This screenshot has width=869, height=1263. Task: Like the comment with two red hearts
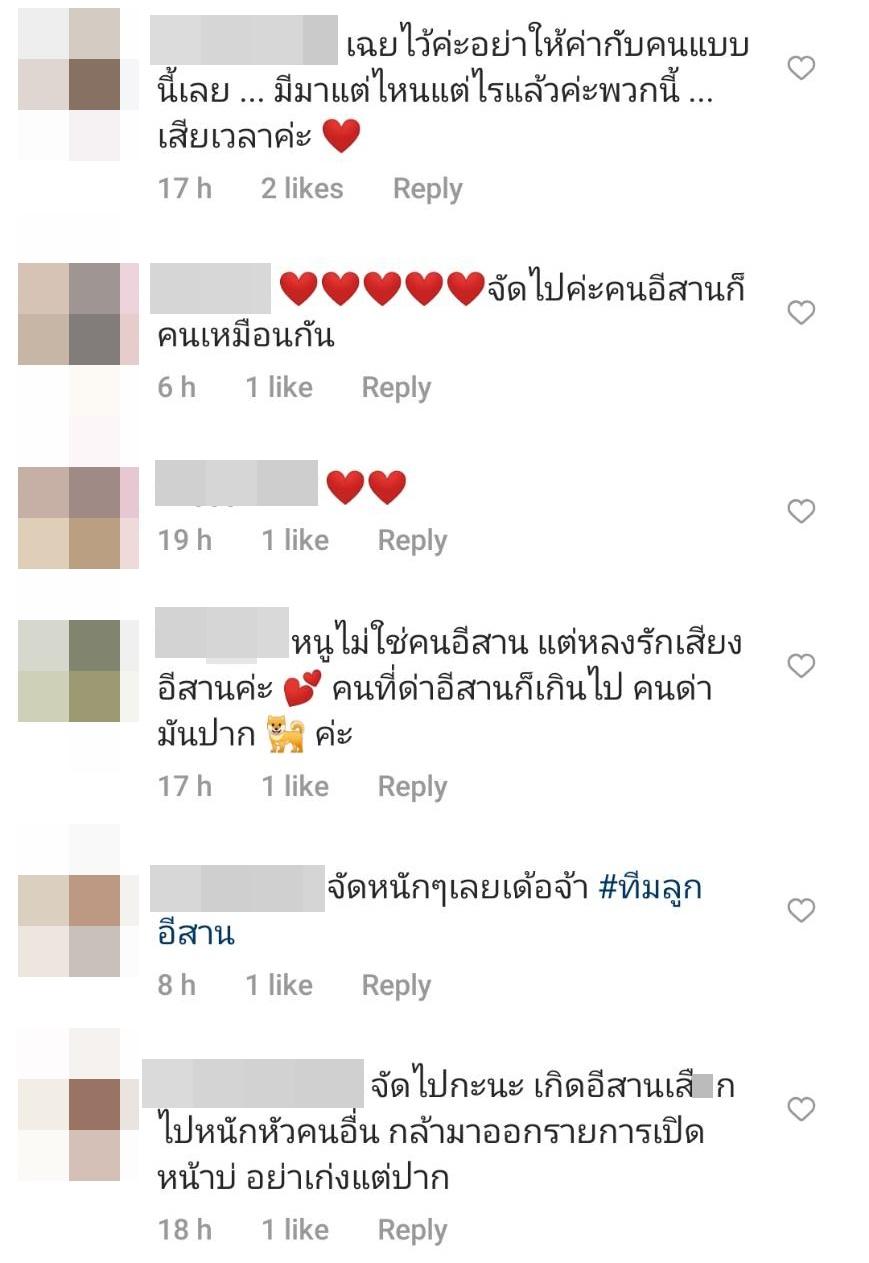click(801, 511)
